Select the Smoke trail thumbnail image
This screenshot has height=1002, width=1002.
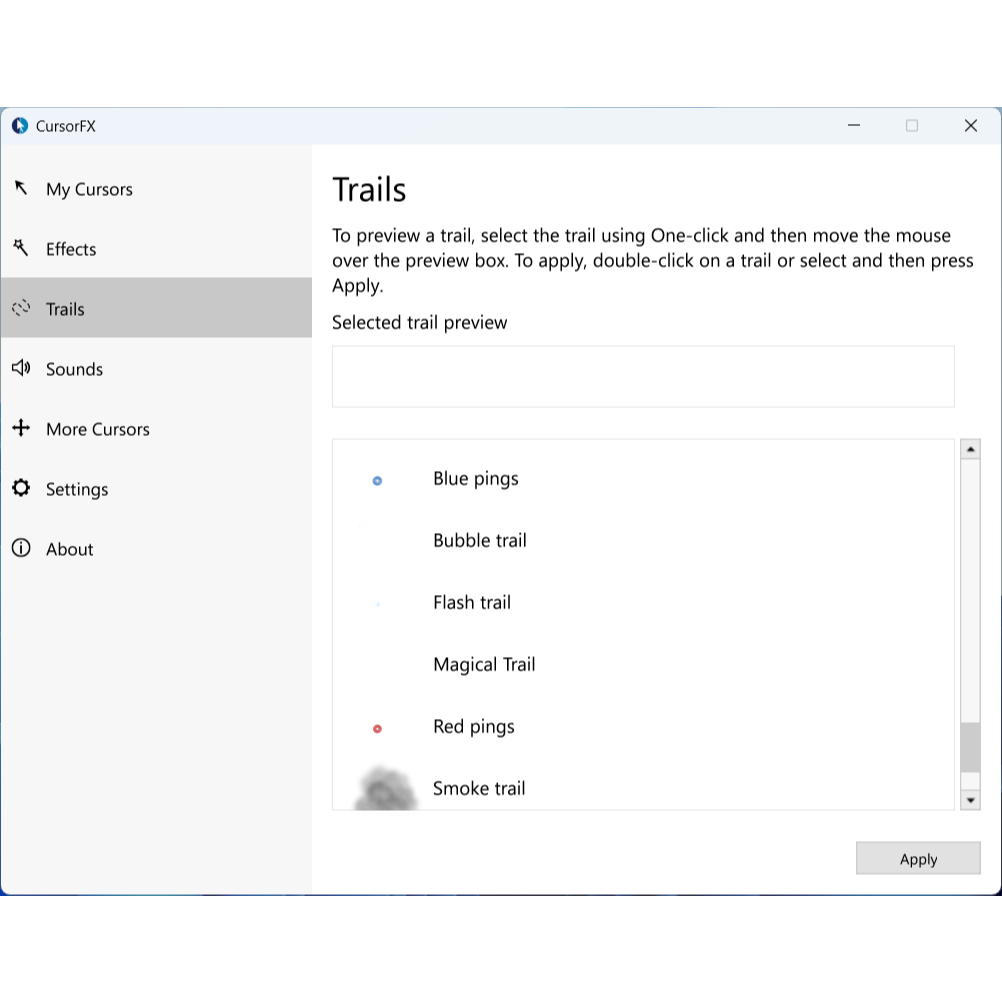[386, 789]
